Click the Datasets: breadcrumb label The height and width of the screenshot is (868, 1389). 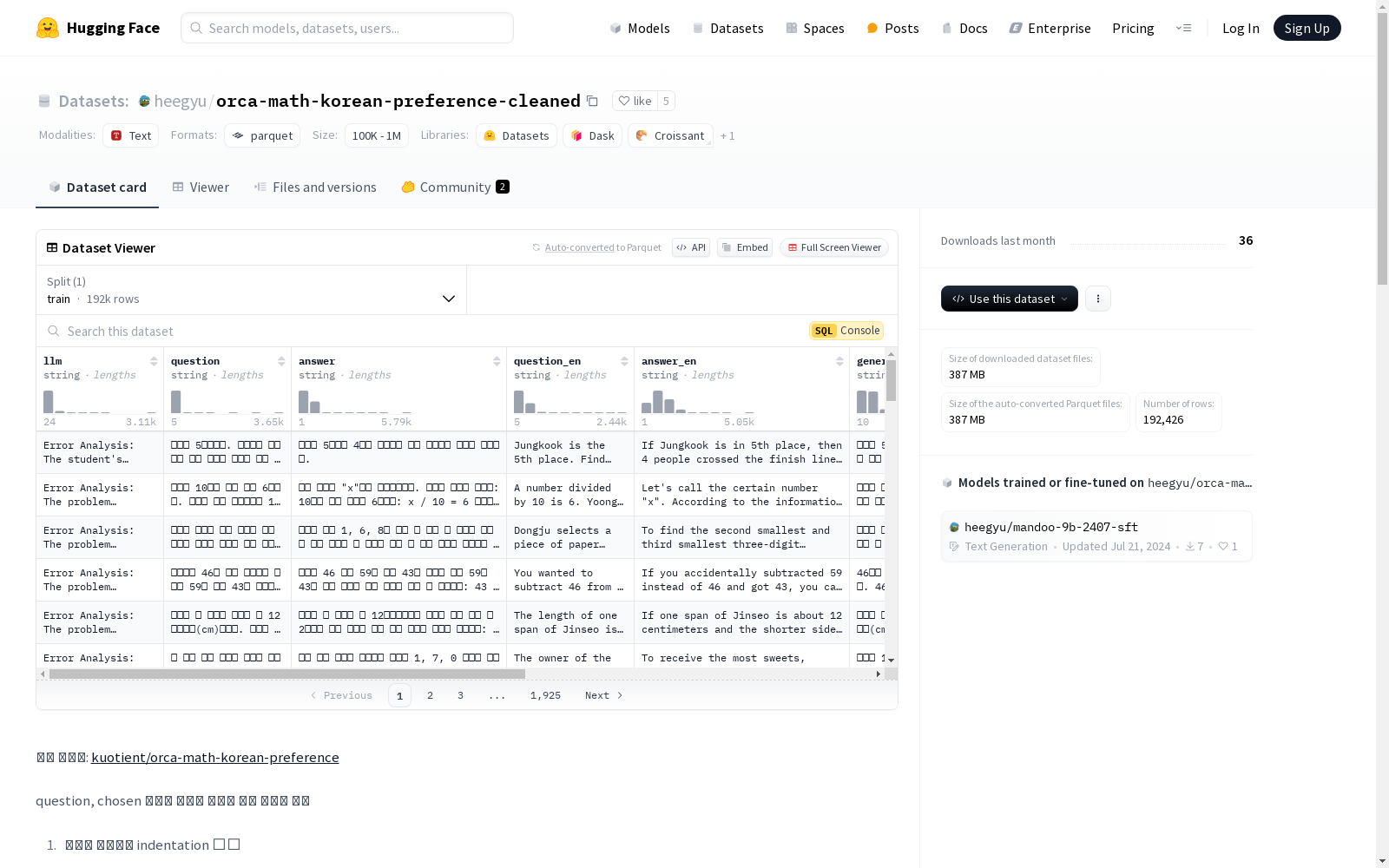tap(93, 101)
